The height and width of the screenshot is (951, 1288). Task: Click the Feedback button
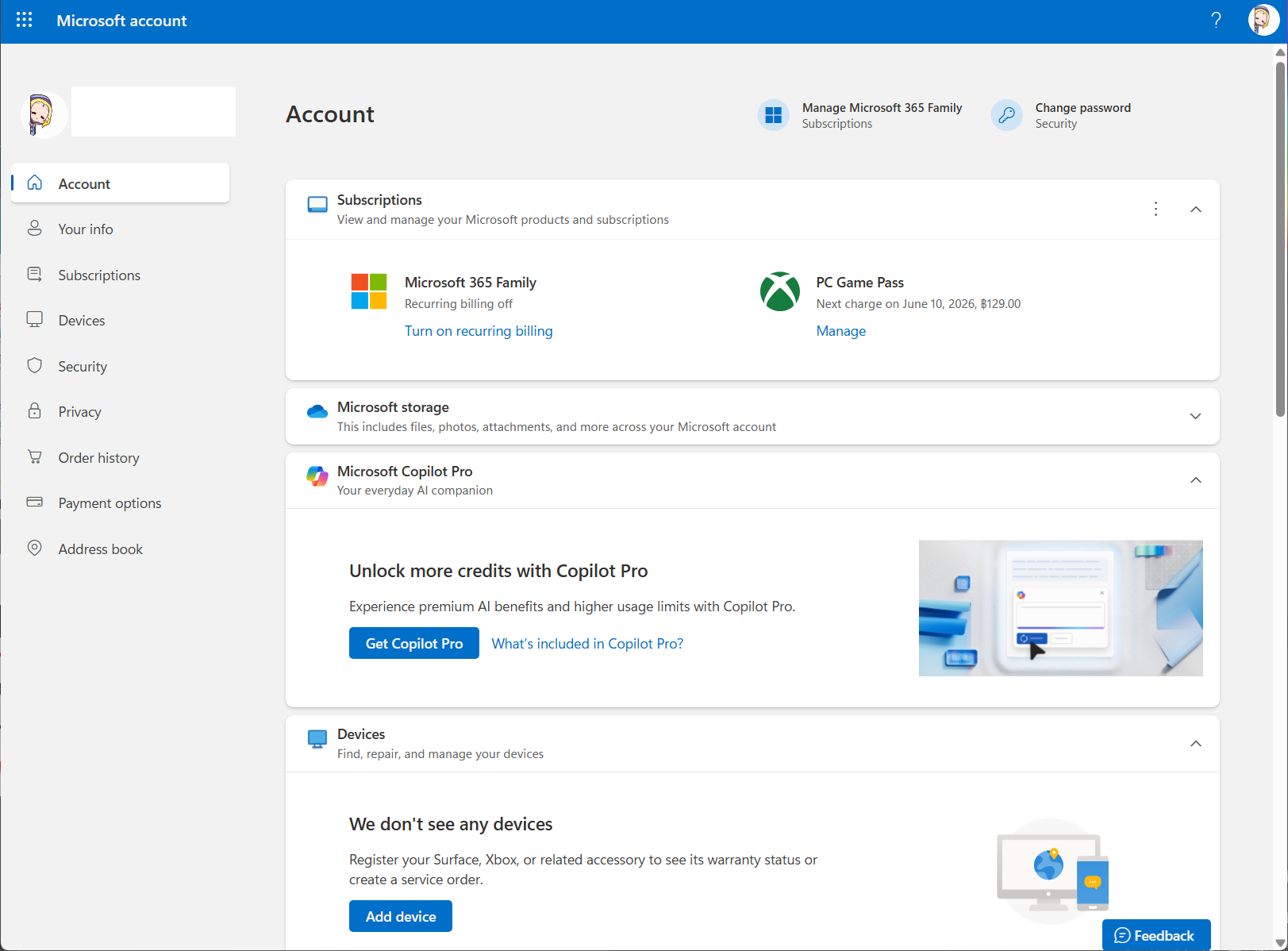[1156, 935]
